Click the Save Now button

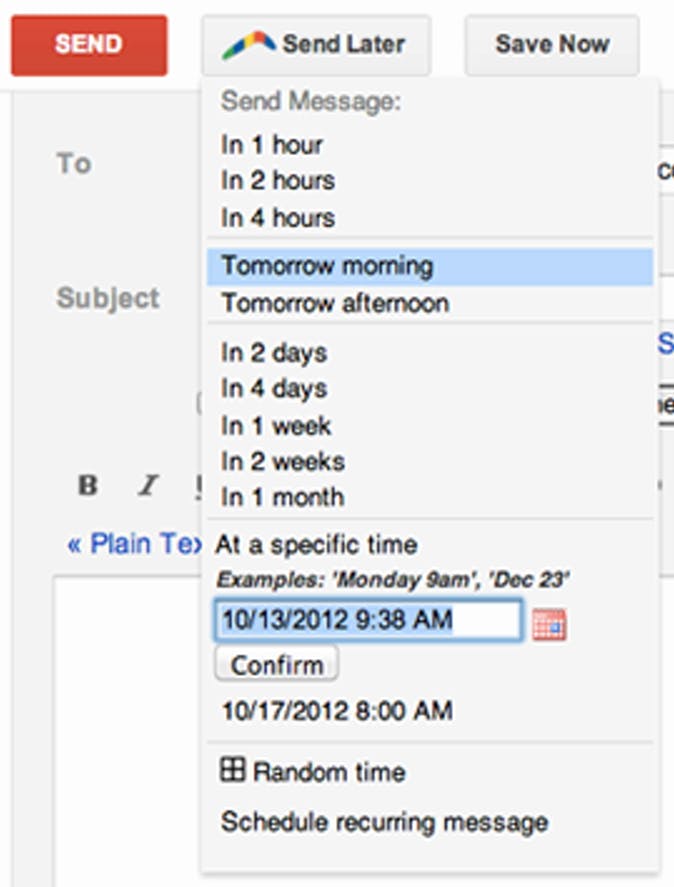click(x=551, y=45)
